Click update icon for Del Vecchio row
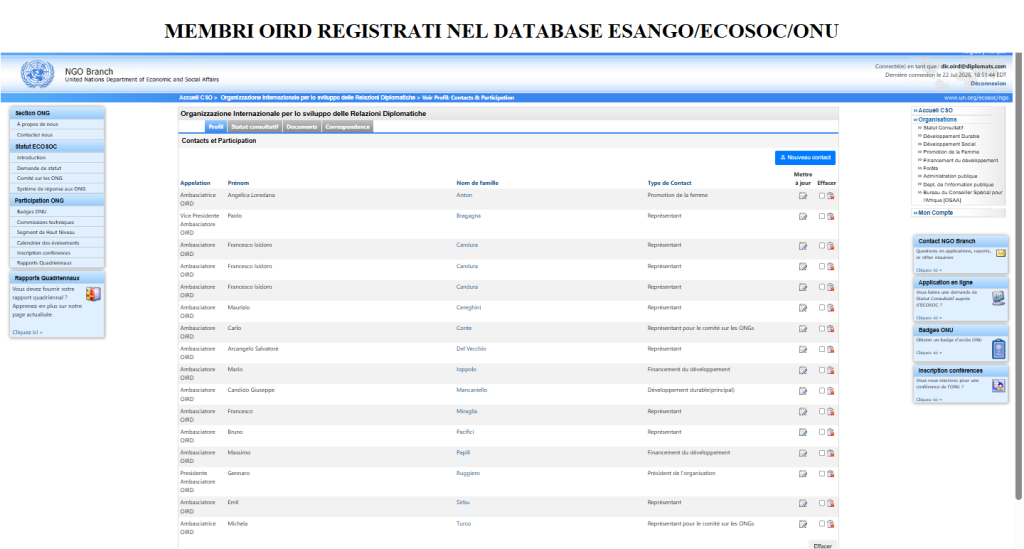Viewport: 1024px width, 549px height. point(803,350)
